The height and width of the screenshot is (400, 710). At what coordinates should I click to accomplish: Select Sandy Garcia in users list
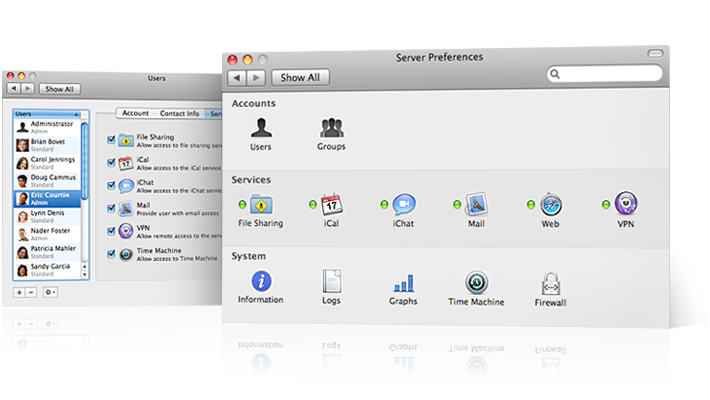(x=48, y=270)
